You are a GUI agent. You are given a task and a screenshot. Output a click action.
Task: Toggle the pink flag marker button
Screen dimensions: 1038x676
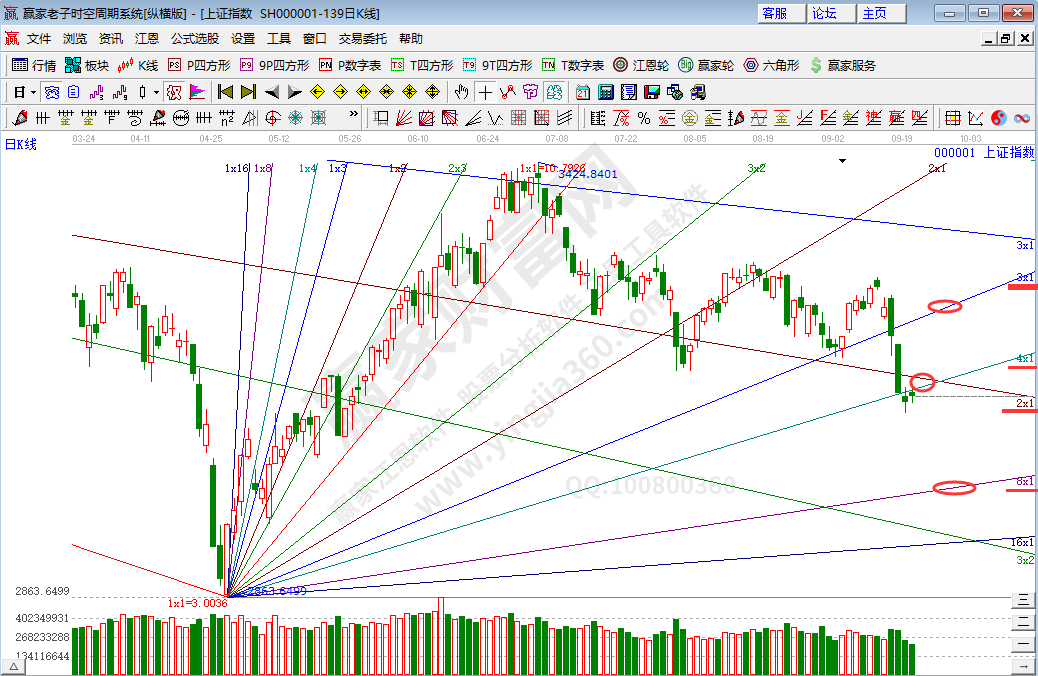197,92
